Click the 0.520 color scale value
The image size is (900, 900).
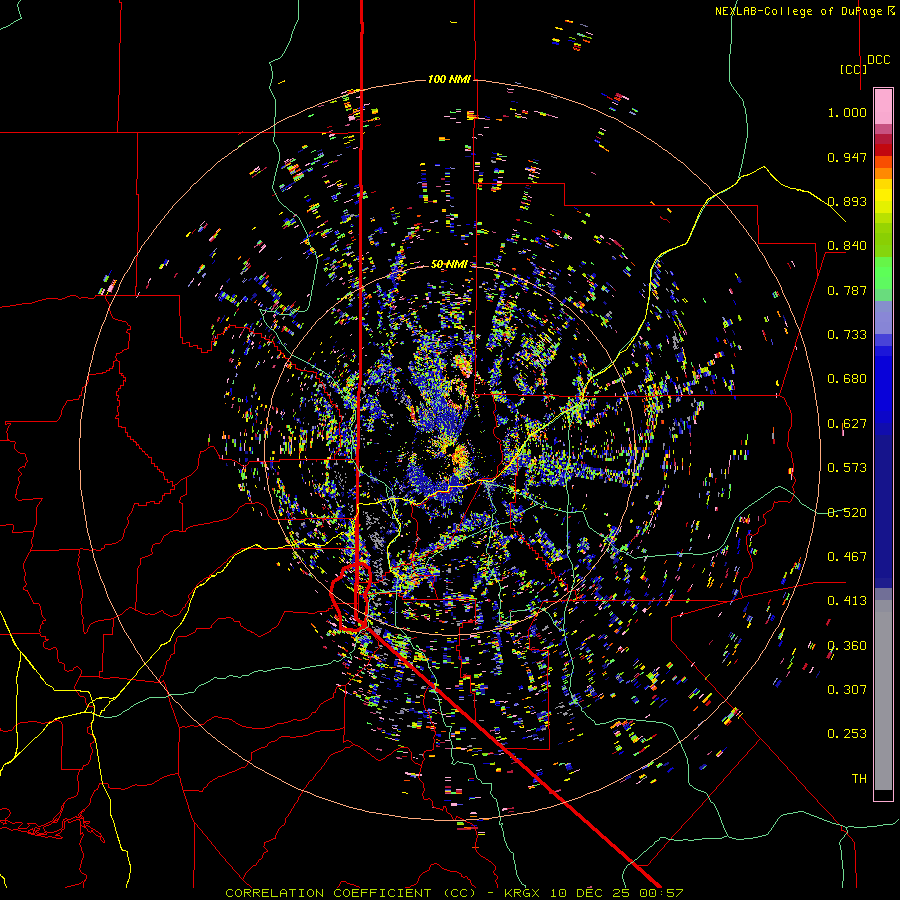[847, 513]
